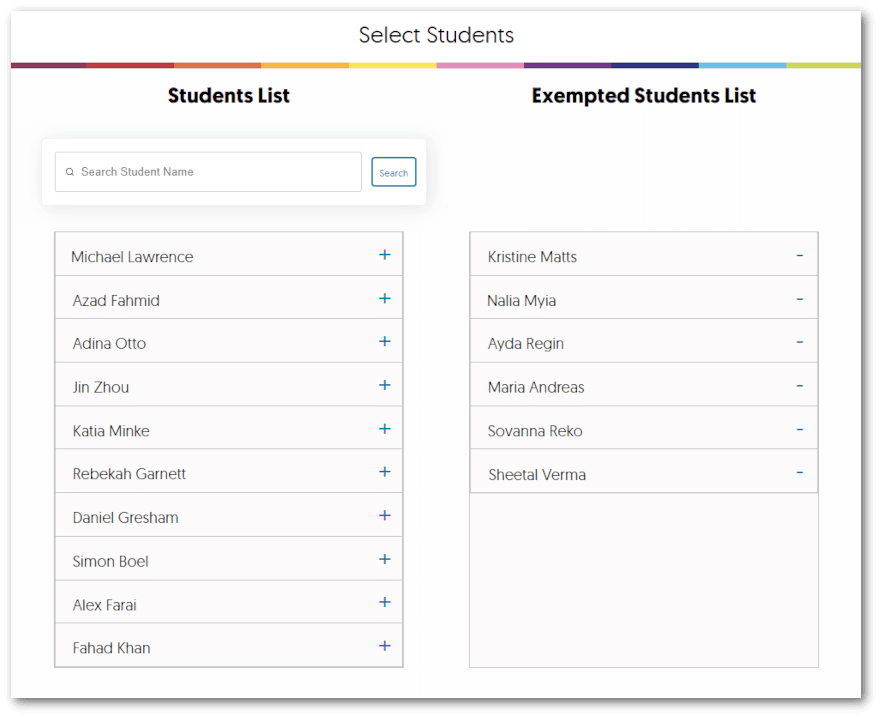The width and height of the screenshot is (880, 717).
Task: Select Alex Farai's row
Action: pos(228,604)
